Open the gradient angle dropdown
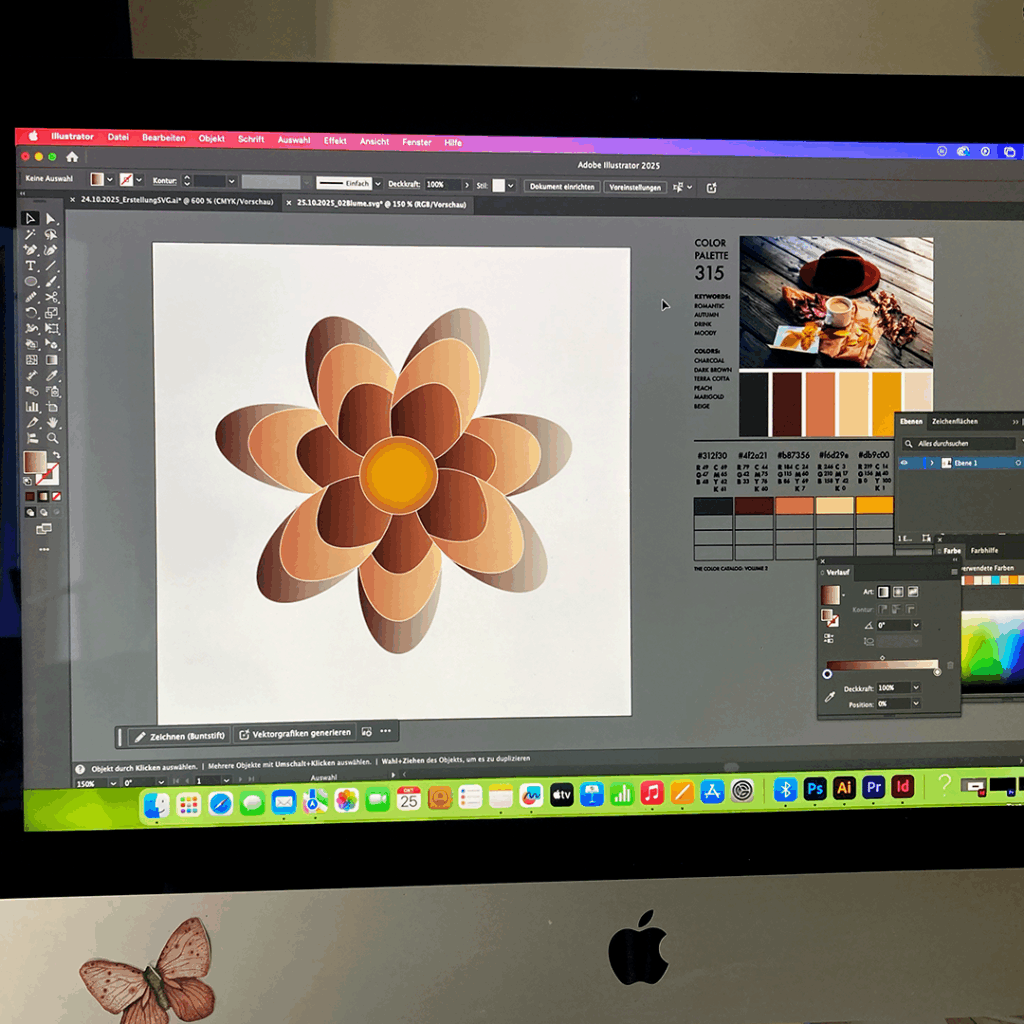This screenshot has width=1024, height=1024. coord(915,625)
